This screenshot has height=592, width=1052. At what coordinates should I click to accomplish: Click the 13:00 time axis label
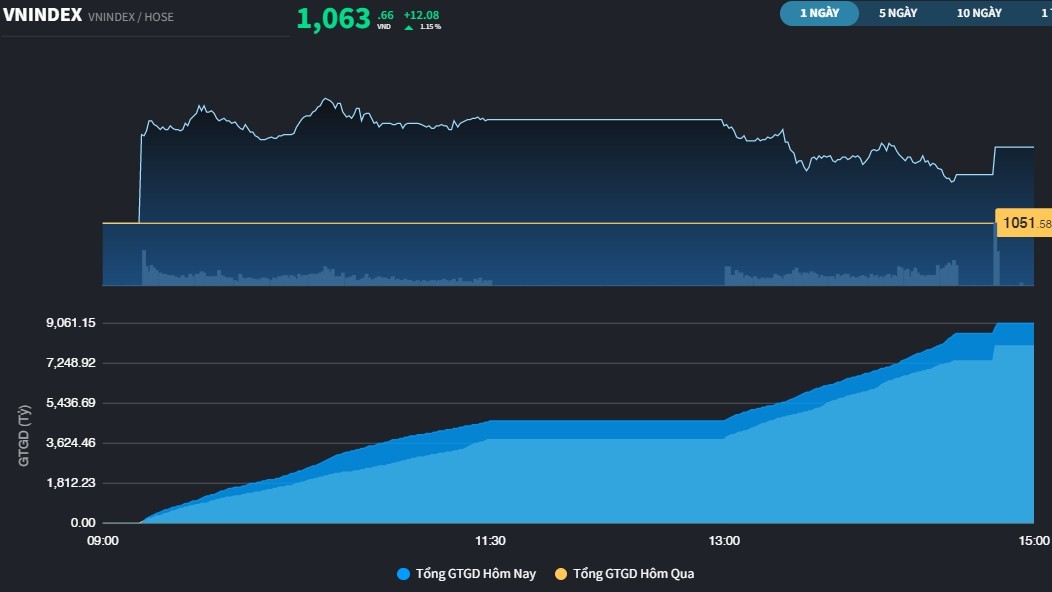(x=725, y=541)
